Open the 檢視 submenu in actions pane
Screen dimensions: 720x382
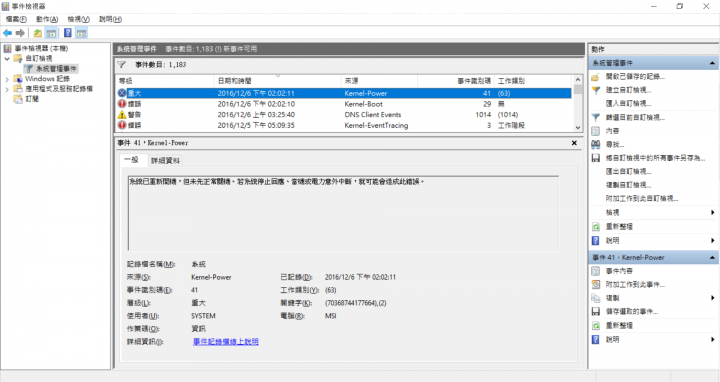tap(654, 213)
